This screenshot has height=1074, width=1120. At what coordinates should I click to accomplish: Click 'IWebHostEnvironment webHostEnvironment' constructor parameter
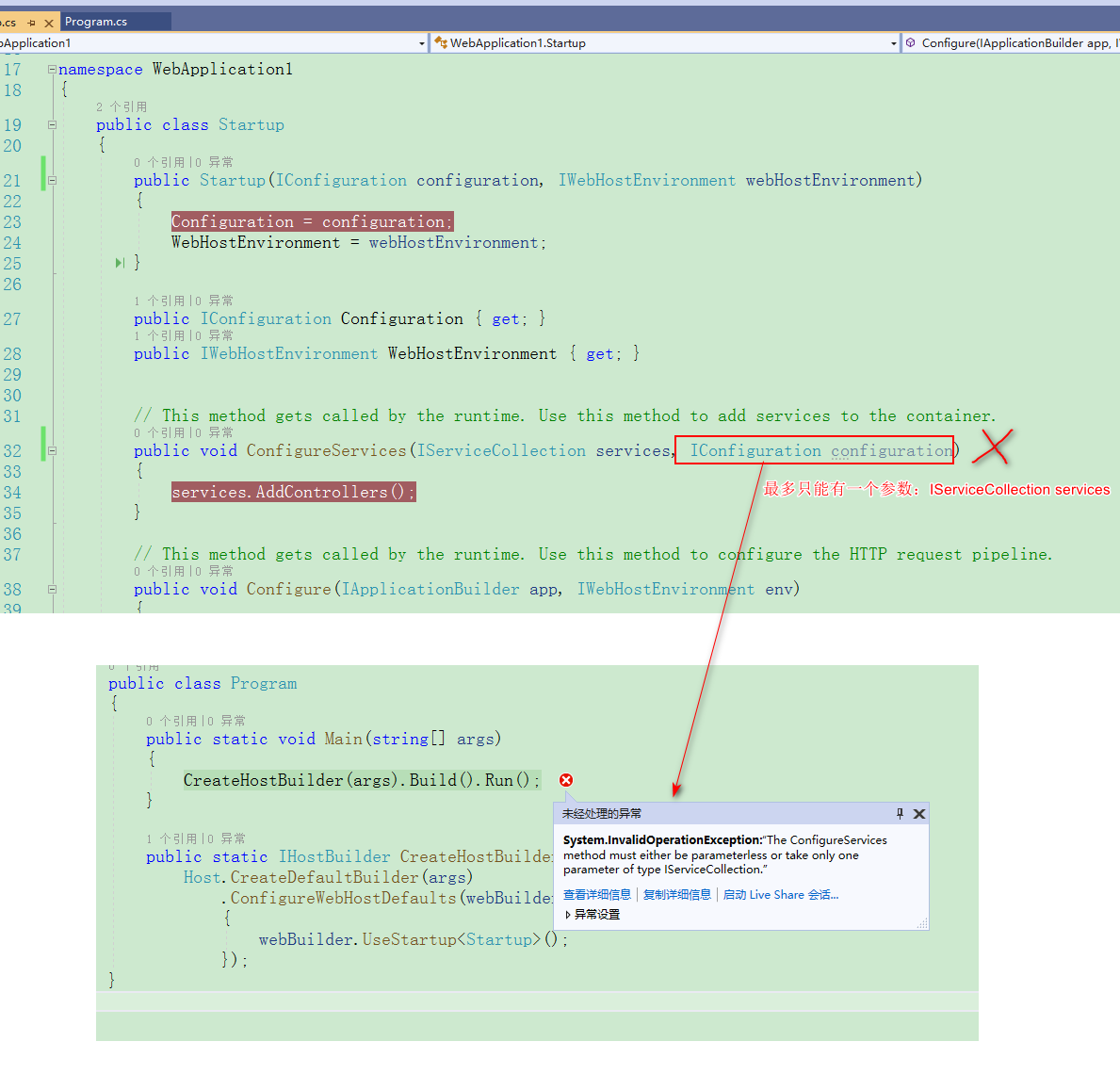pos(737,180)
